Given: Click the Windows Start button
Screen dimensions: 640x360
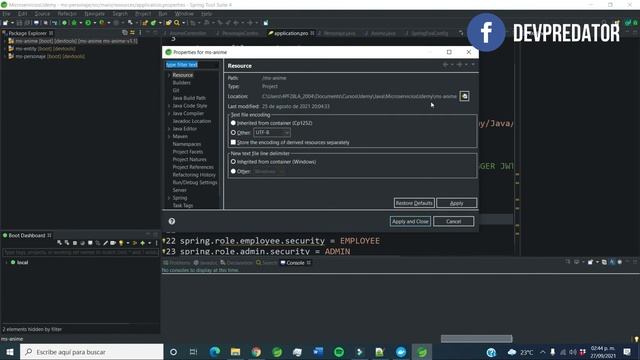Looking at the screenshot, I should [10, 351].
